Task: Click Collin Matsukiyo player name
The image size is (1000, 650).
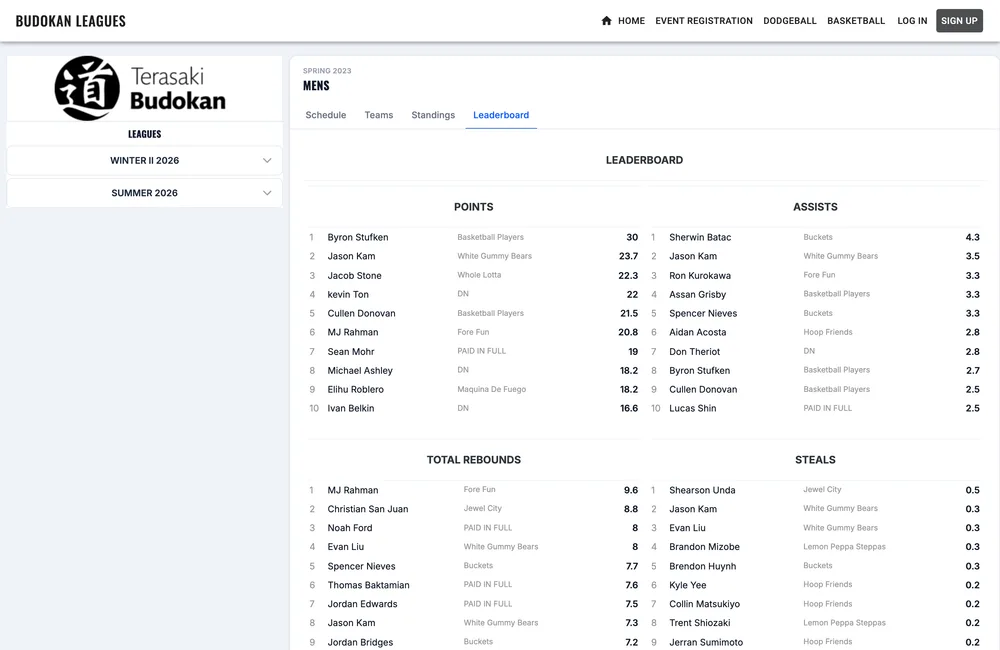Action: [x=705, y=604]
